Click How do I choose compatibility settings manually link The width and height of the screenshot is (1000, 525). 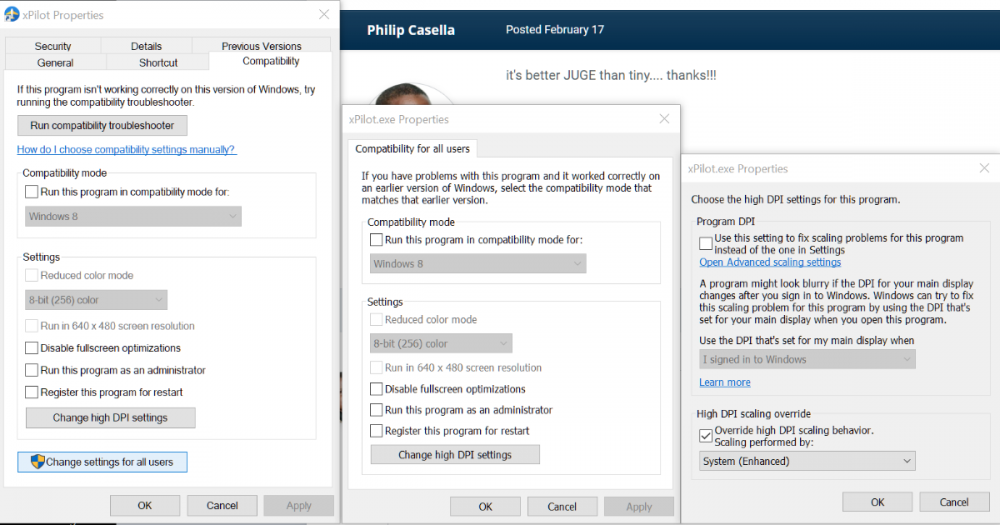point(126,150)
